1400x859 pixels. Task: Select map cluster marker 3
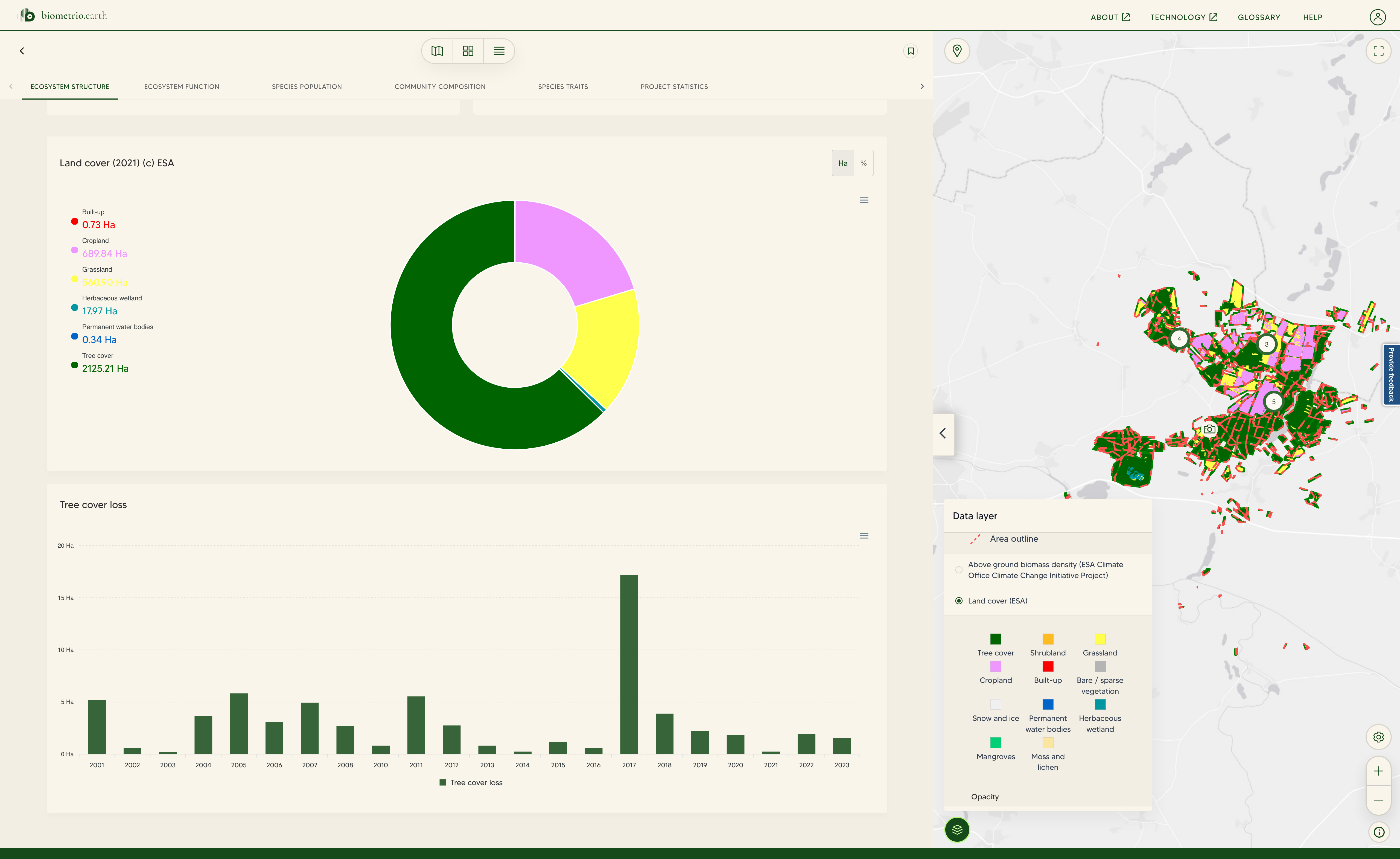pyautogui.click(x=1267, y=344)
